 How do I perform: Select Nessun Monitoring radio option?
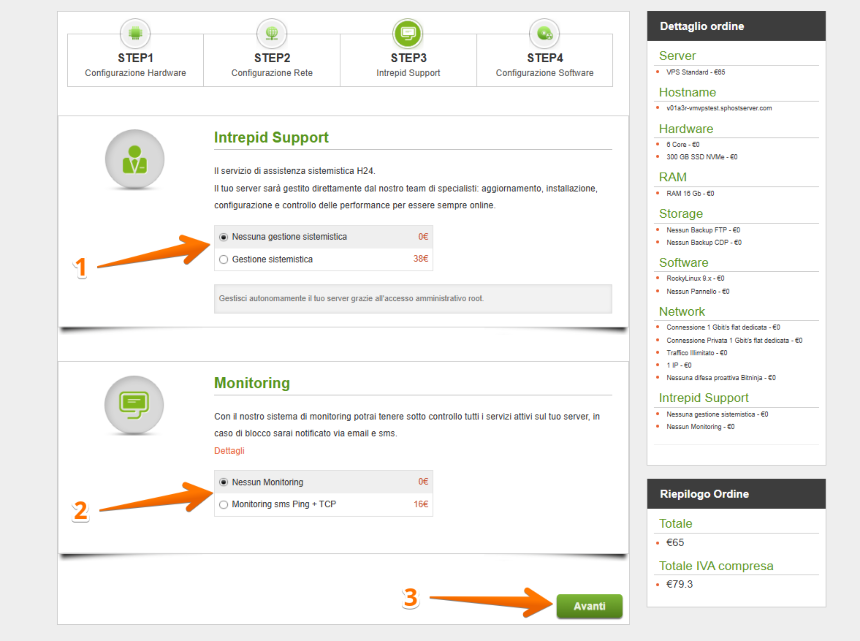coord(224,482)
